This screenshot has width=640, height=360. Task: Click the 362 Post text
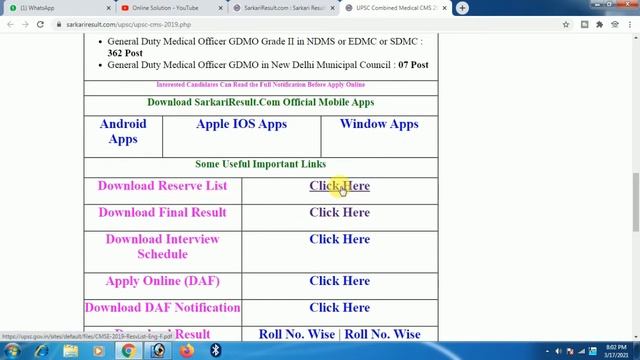click(x=125, y=53)
